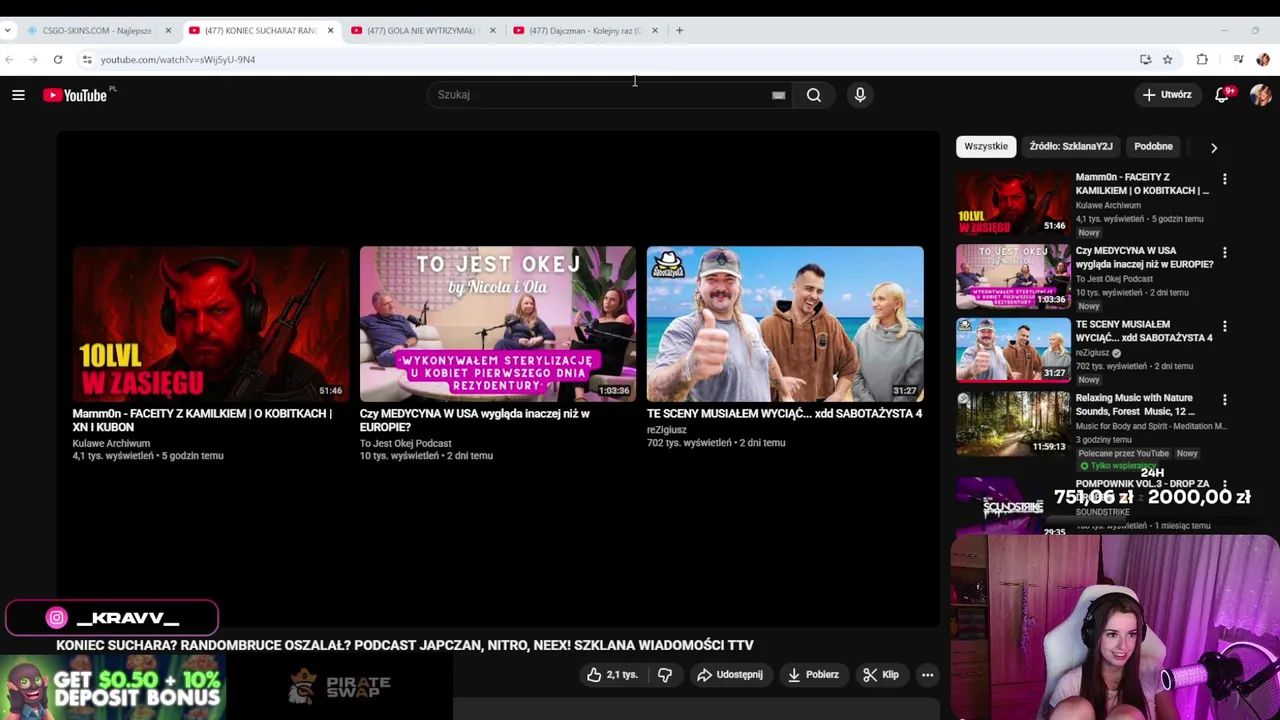Open options for TE SCENY MUSIAŁEM sidebar video

tap(1224, 326)
